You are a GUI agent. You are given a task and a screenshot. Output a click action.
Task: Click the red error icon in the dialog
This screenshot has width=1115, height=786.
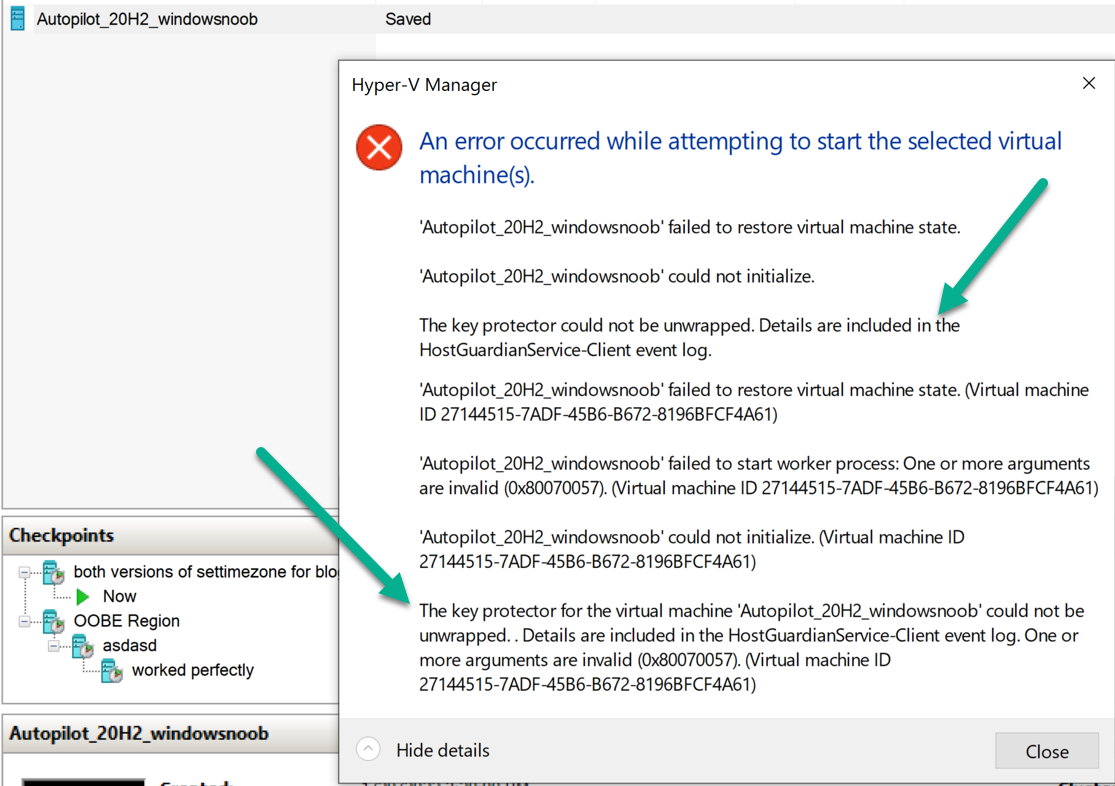click(379, 147)
